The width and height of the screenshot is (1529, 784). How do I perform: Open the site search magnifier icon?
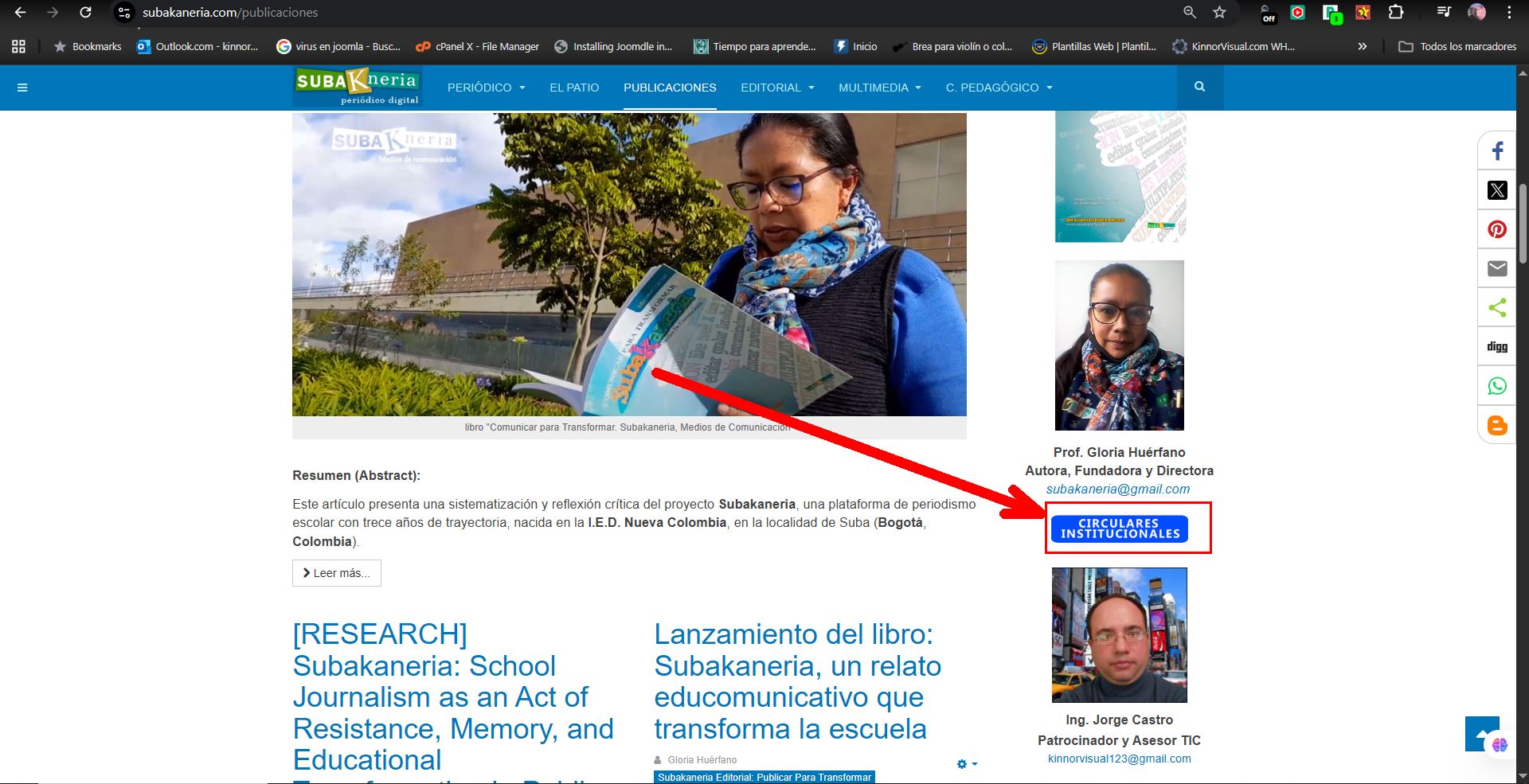[1199, 87]
